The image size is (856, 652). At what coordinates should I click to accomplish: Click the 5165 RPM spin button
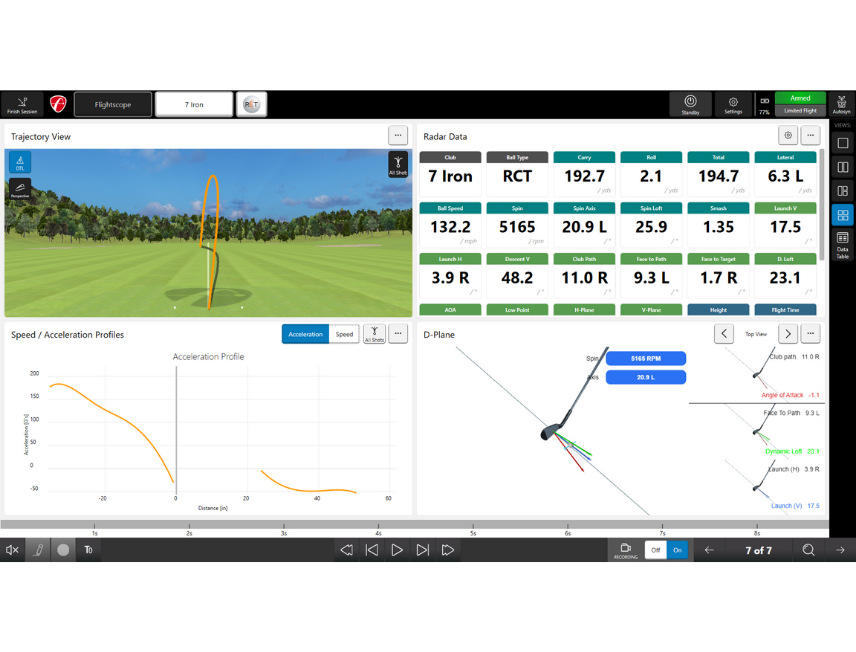tap(647, 357)
